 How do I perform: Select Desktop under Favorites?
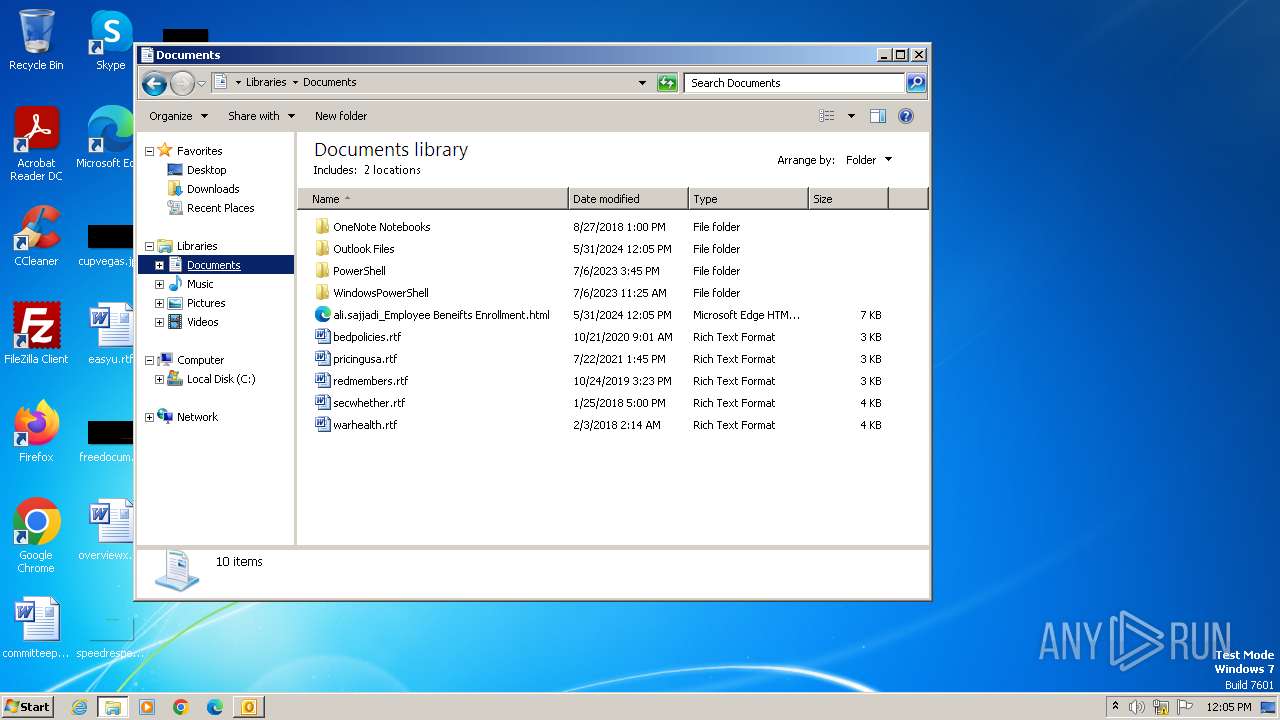pyautogui.click(x=197, y=170)
